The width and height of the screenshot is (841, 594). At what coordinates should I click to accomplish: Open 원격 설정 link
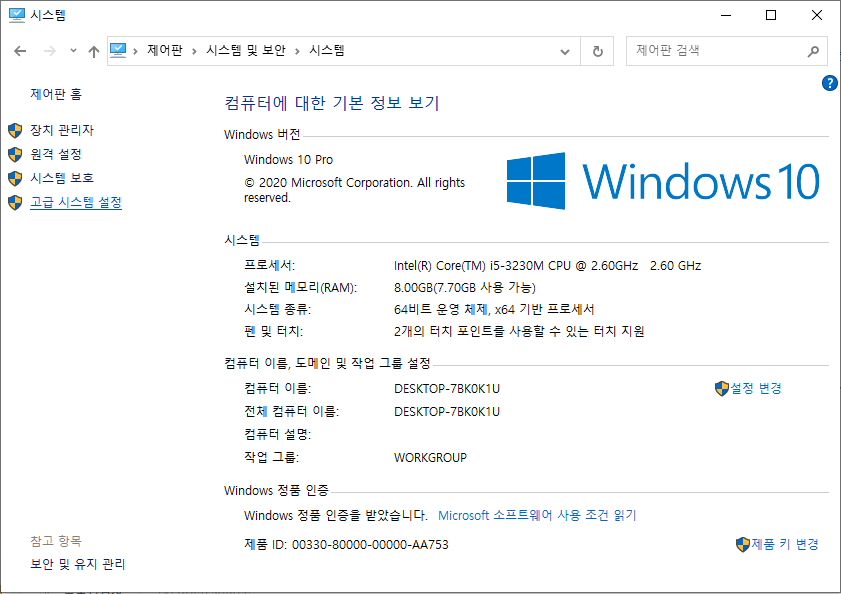coord(56,154)
